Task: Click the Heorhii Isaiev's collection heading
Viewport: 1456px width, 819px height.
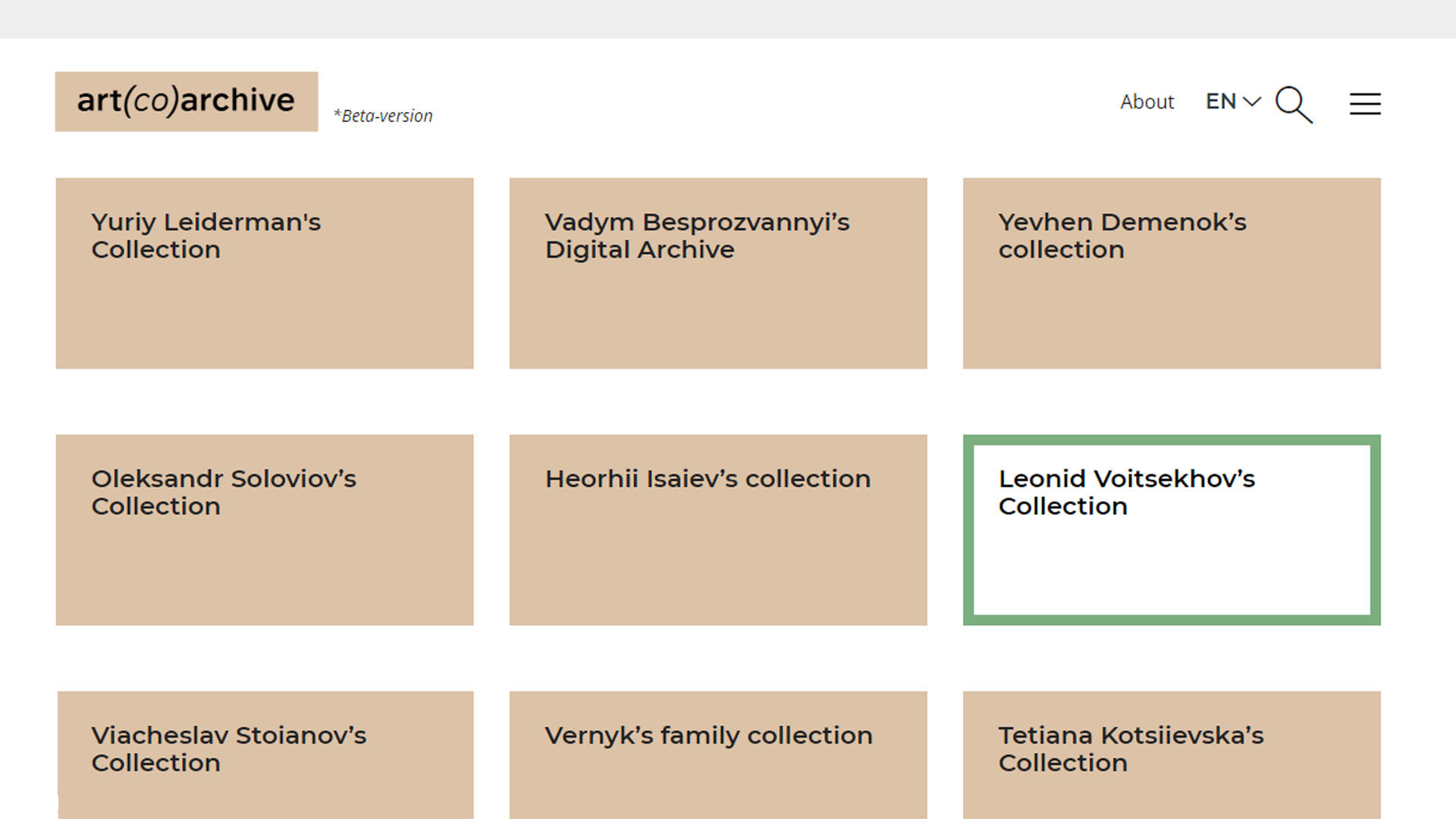Action: point(708,479)
